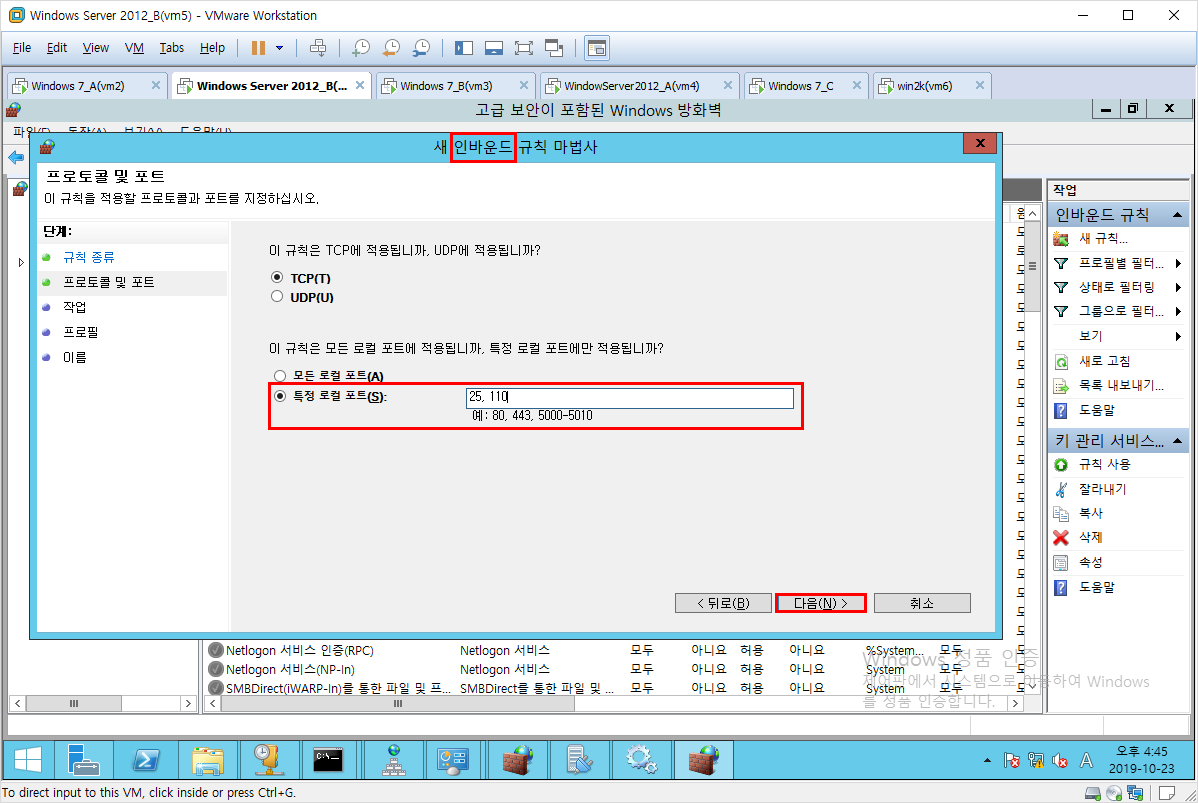Open Server Manager from taskbar

(x=83, y=760)
